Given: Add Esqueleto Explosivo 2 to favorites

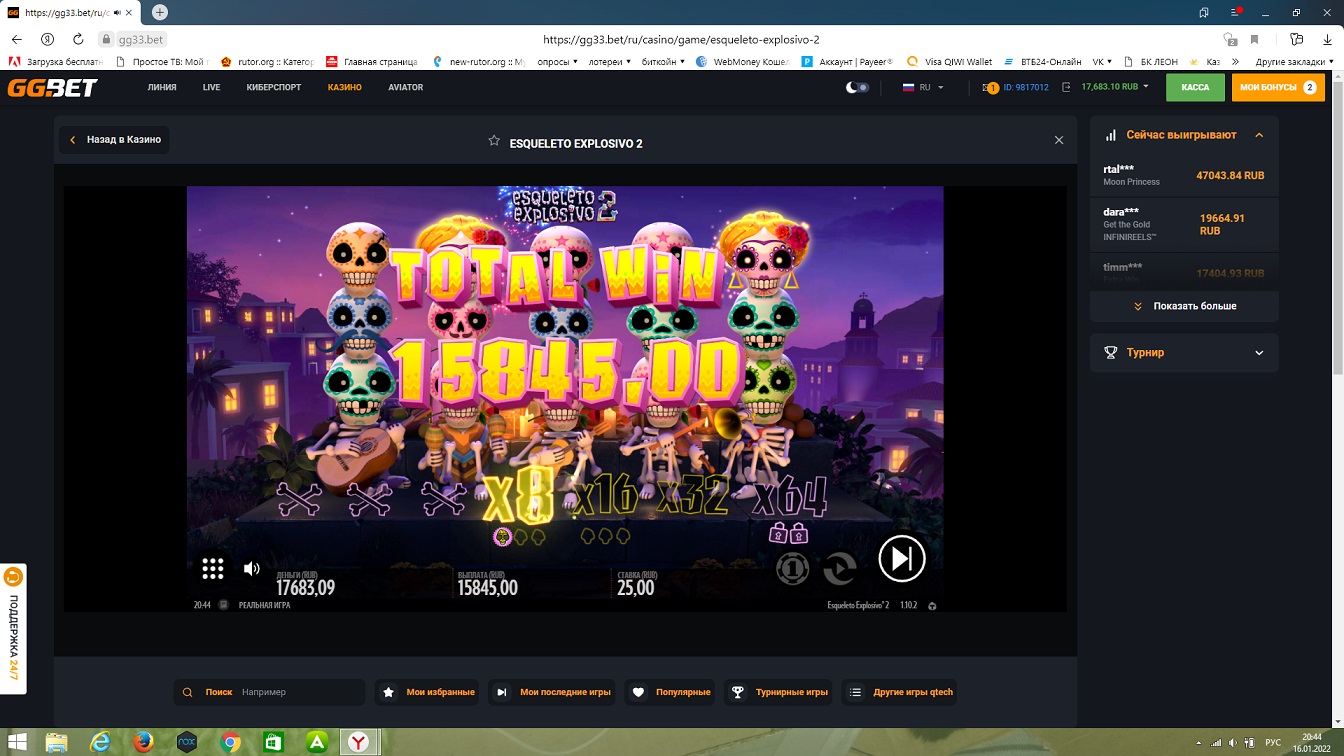Looking at the screenshot, I should tap(493, 141).
